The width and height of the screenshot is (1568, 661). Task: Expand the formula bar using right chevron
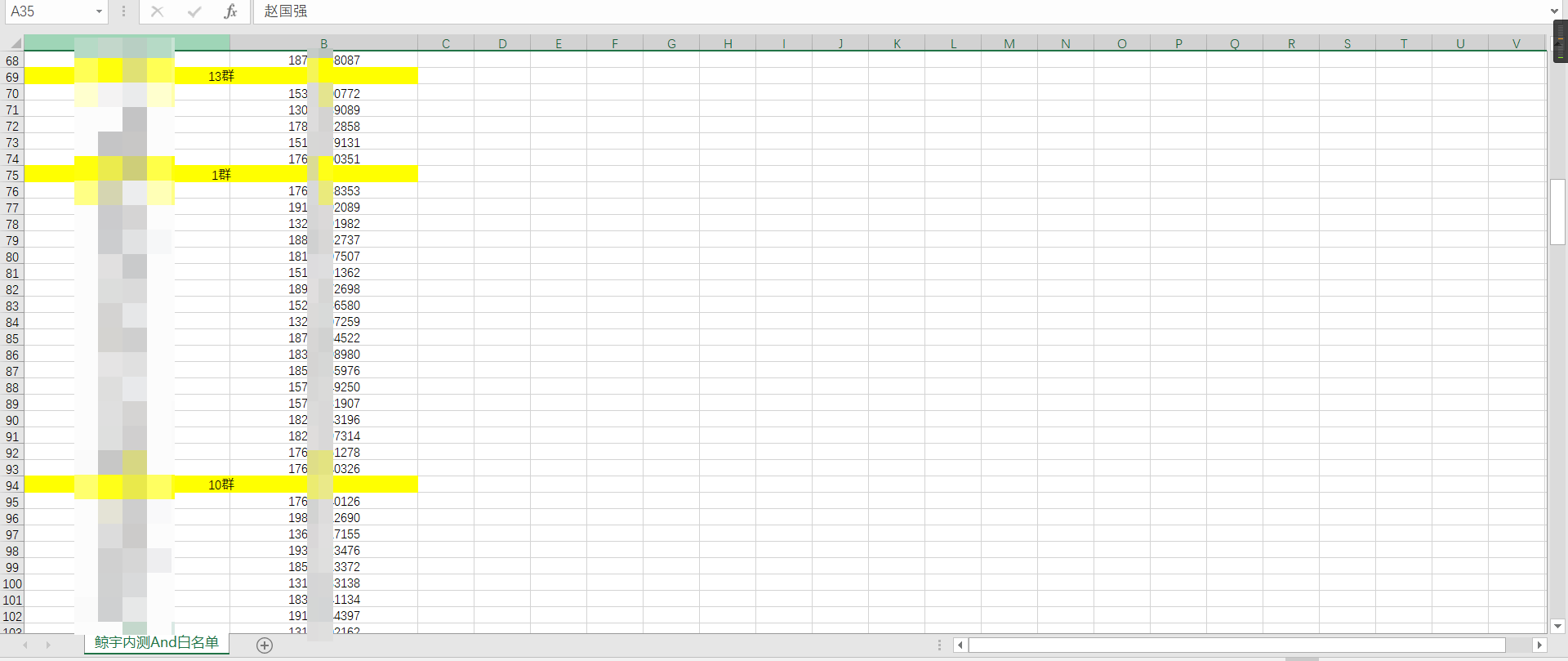[x=1554, y=11]
